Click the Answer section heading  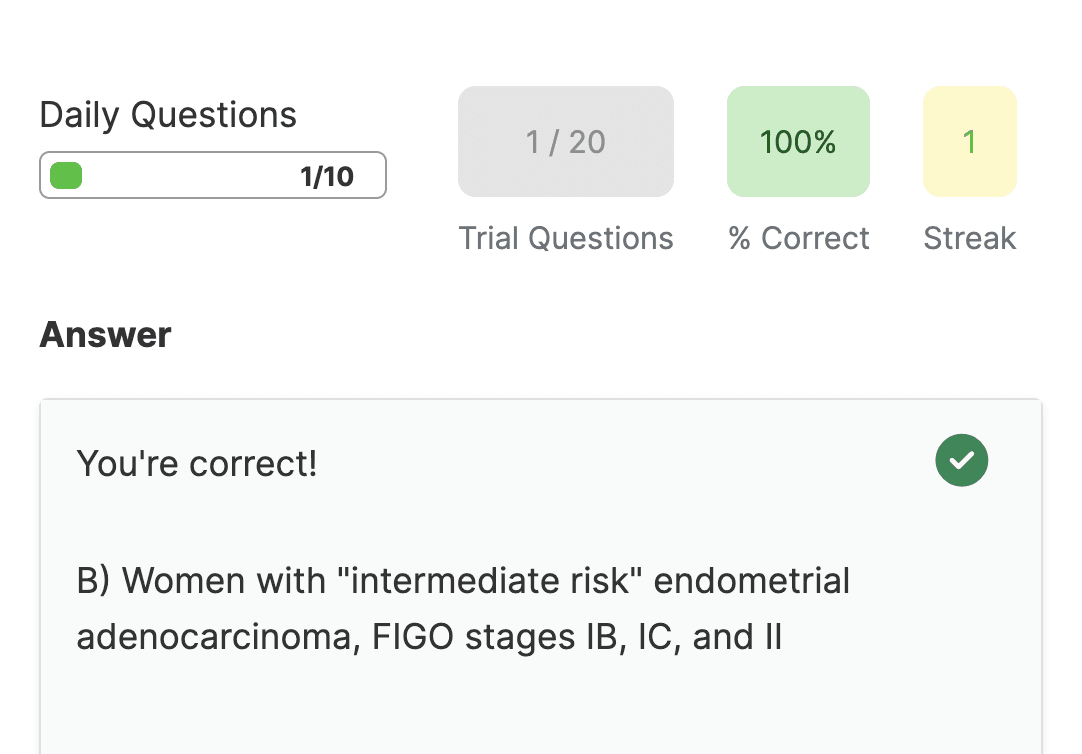pos(105,335)
